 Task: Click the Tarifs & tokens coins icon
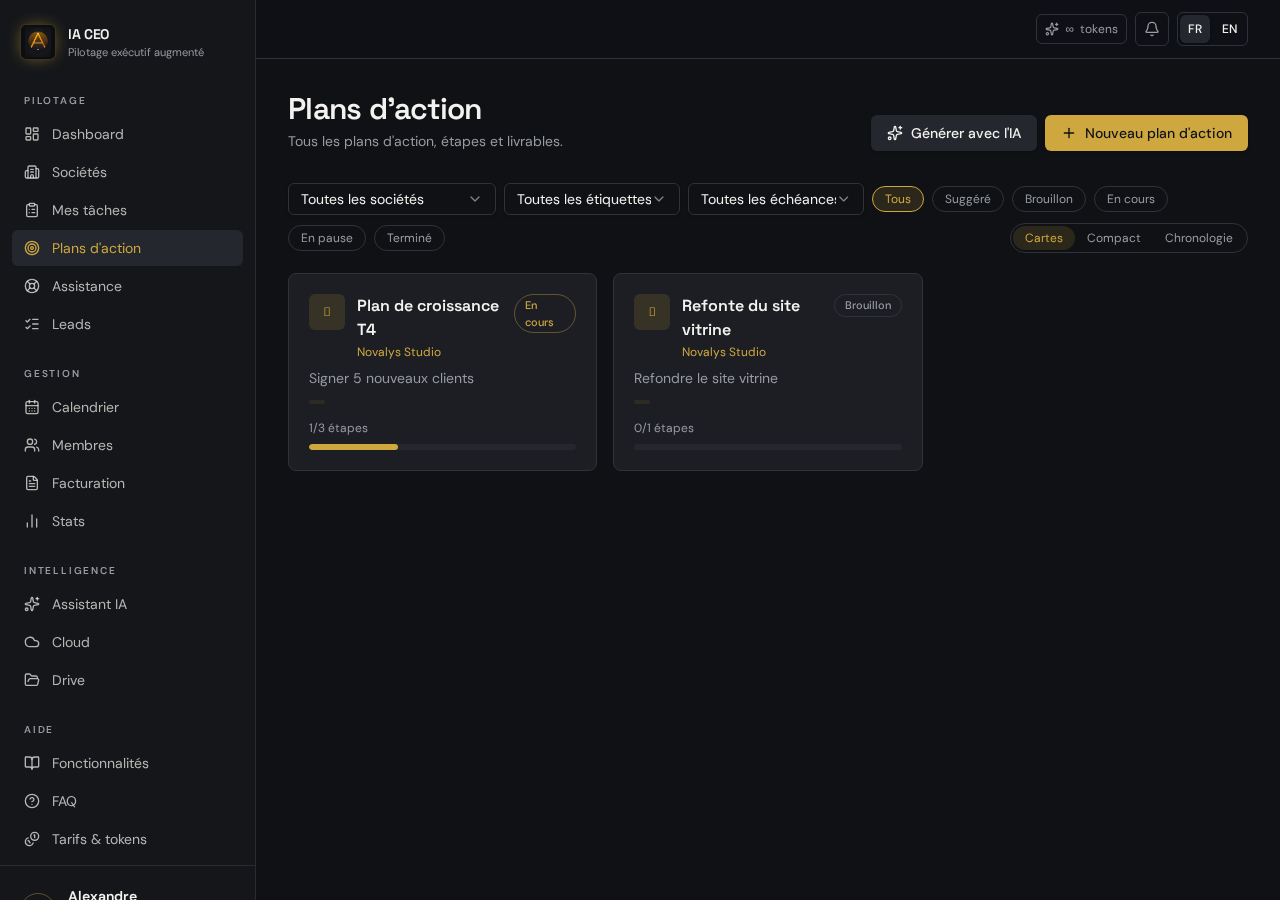pos(32,839)
